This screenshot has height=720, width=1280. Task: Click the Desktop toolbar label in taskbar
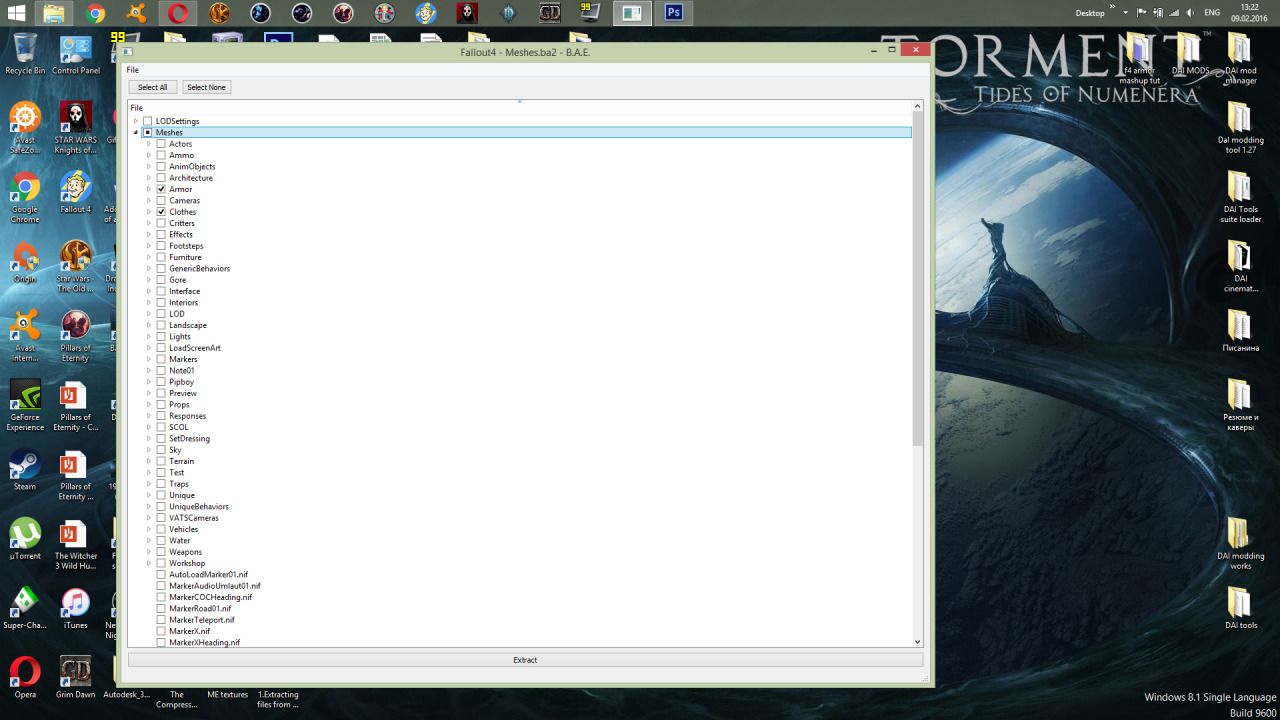tap(1090, 13)
